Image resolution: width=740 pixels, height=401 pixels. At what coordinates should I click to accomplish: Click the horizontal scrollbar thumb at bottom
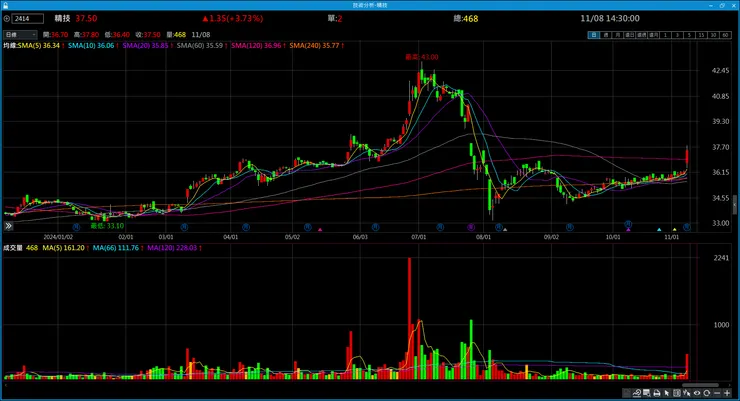[700, 385]
